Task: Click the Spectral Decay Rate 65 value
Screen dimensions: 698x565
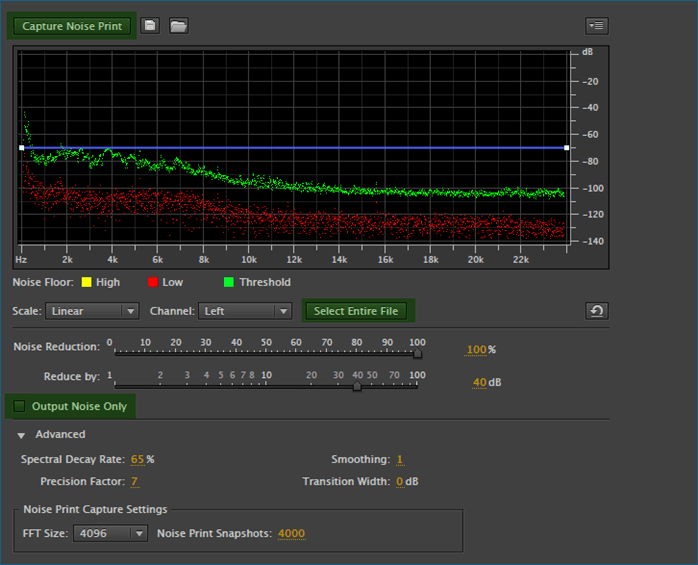Action: 137,460
